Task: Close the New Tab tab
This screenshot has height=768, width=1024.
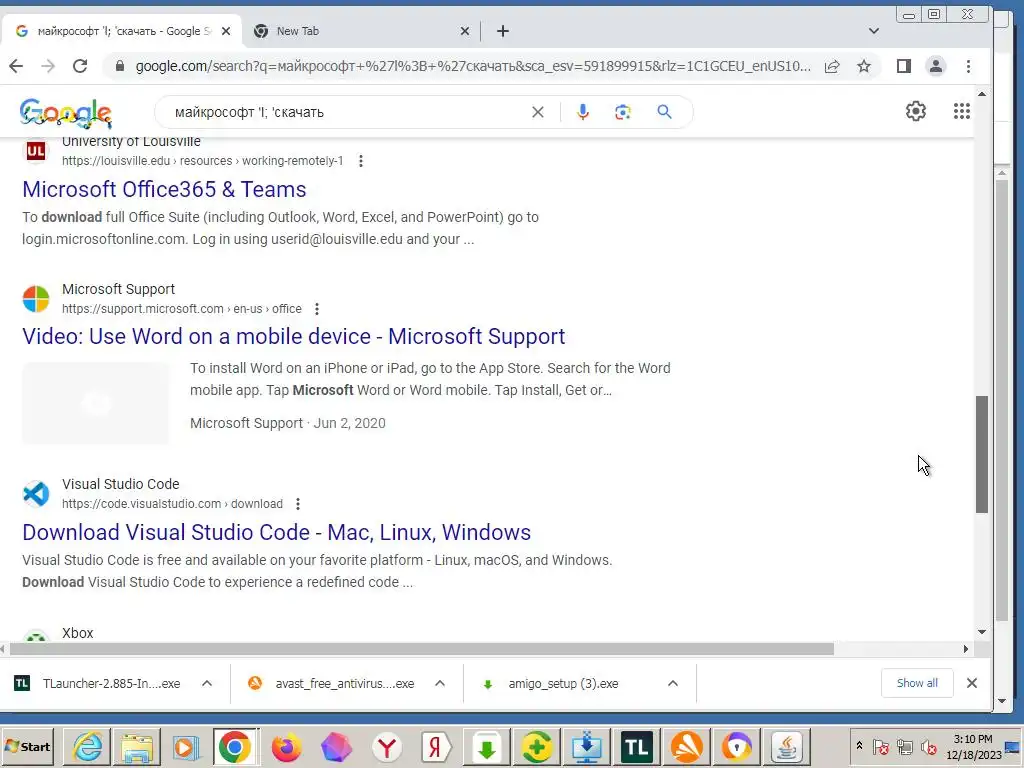Action: point(464,31)
